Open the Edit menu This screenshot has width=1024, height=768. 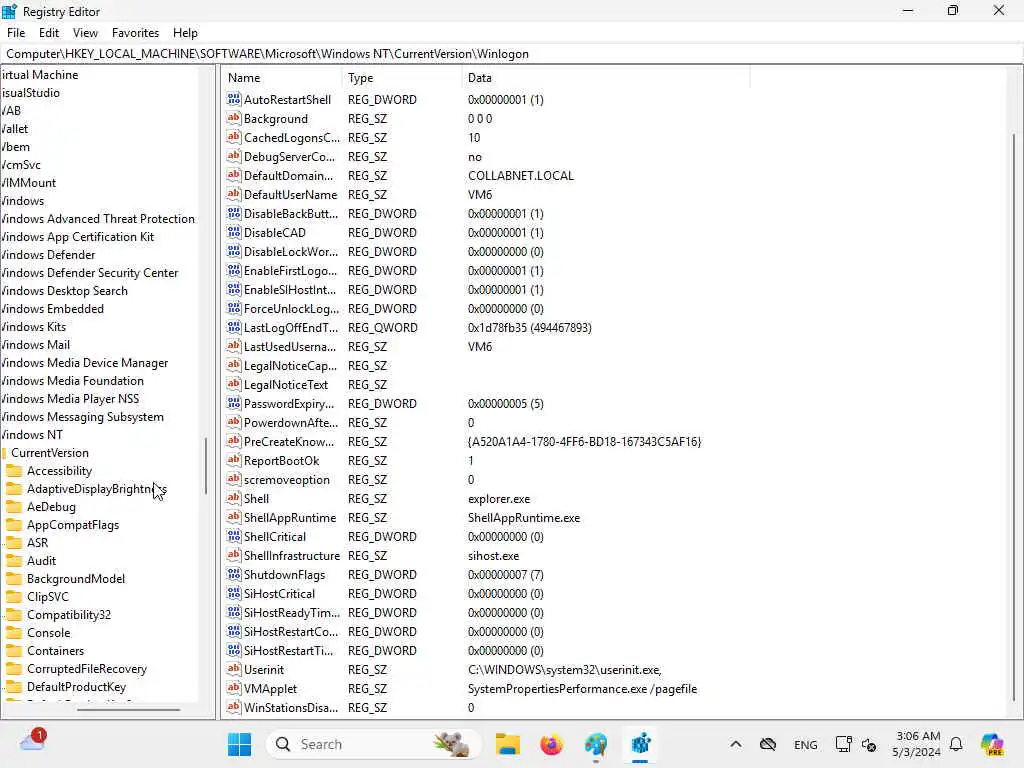click(x=49, y=33)
